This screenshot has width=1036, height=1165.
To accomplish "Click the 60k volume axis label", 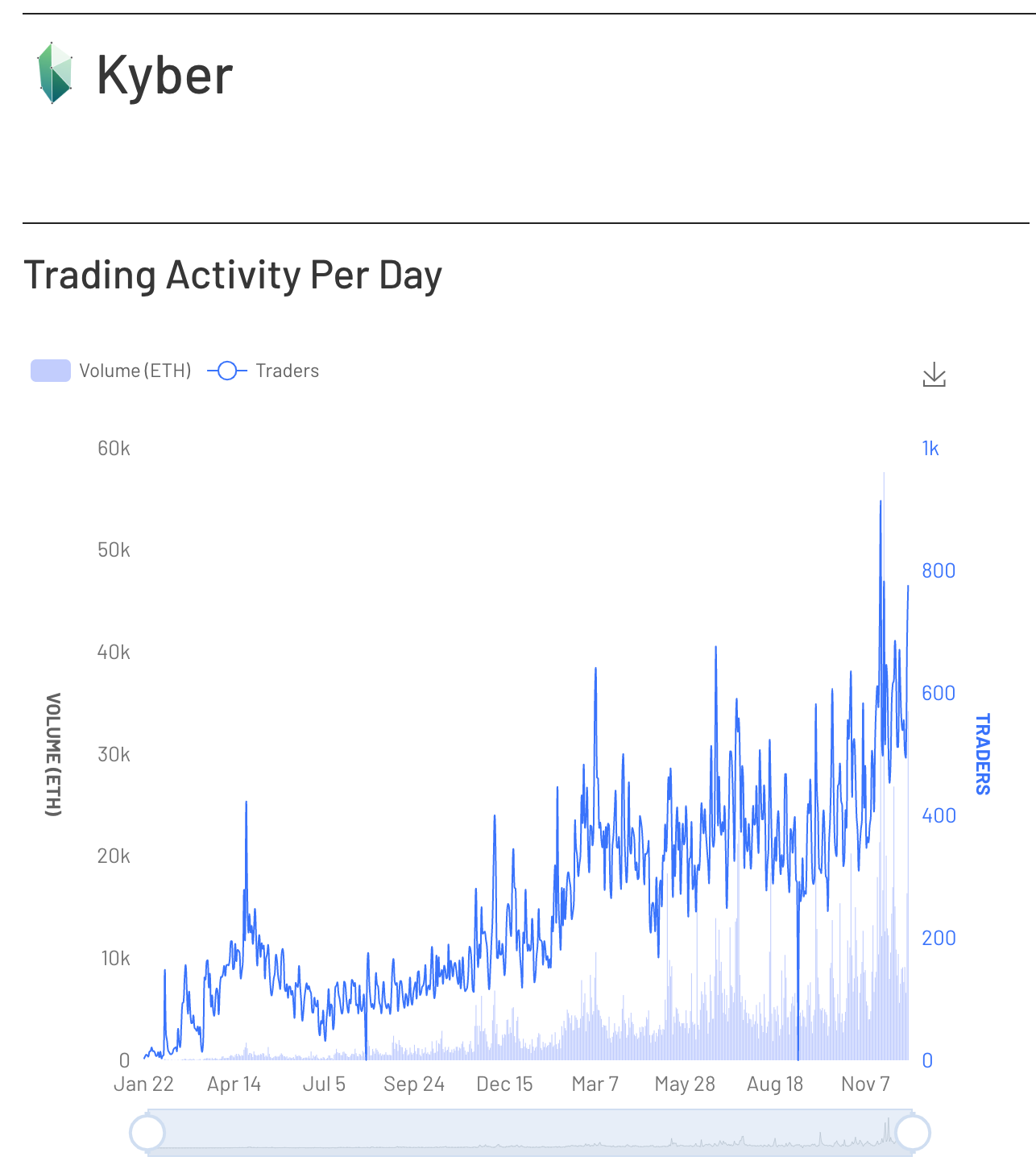I will point(114,449).
